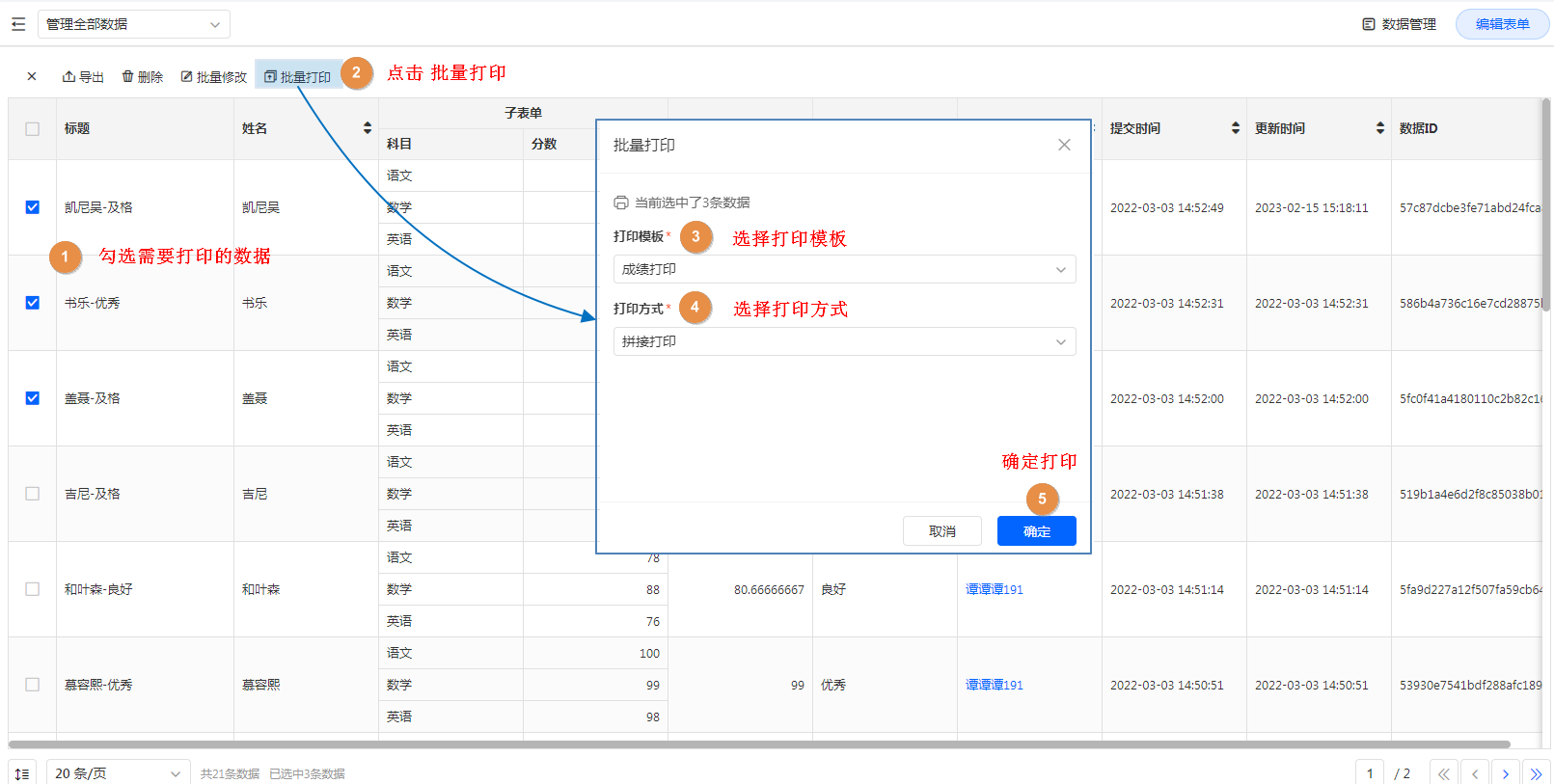Check the 吉尼-及格 row checkbox
Image resolution: width=1554 pixels, height=784 pixels.
tap(33, 494)
